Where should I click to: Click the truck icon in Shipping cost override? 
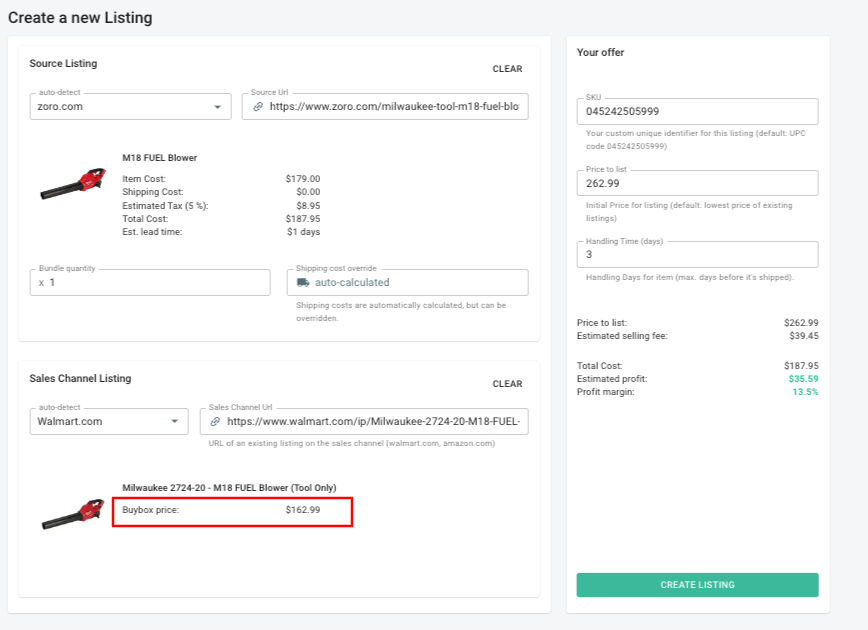click(303, 283)
